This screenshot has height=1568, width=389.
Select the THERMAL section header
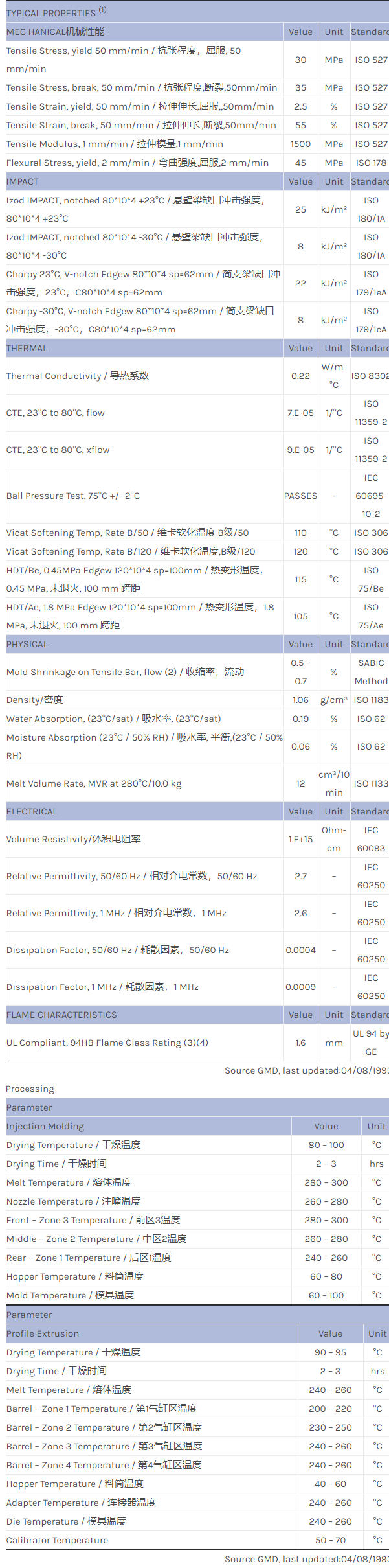(x=27, y=348)
